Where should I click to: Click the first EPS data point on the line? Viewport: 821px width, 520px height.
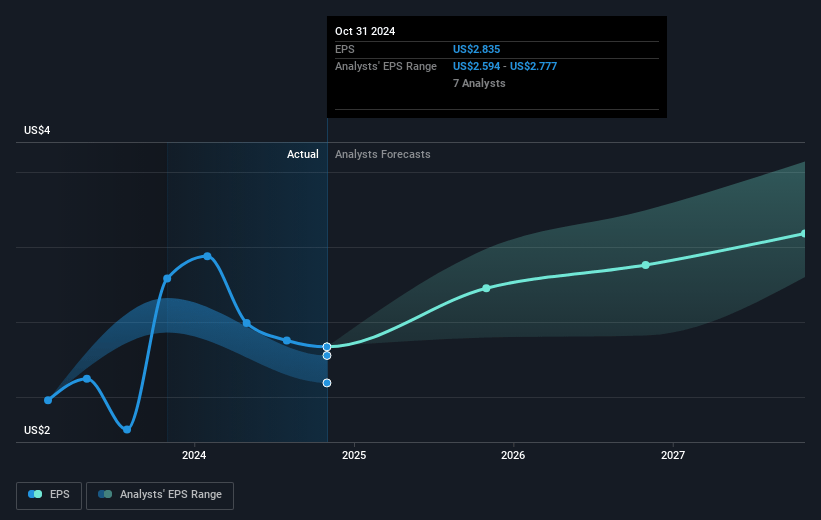click(48, 400)
